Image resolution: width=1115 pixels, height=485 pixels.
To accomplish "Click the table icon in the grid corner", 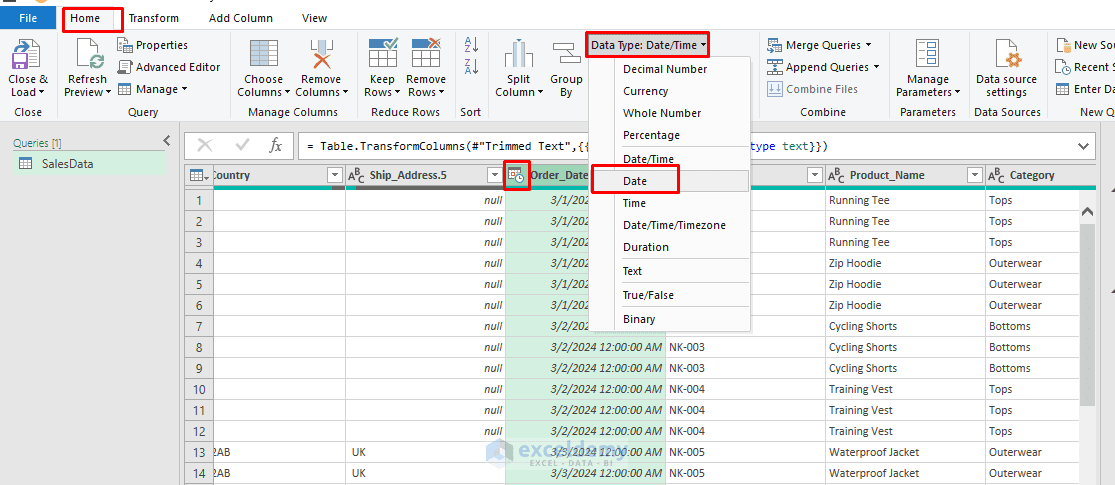I will pos(197,175).
